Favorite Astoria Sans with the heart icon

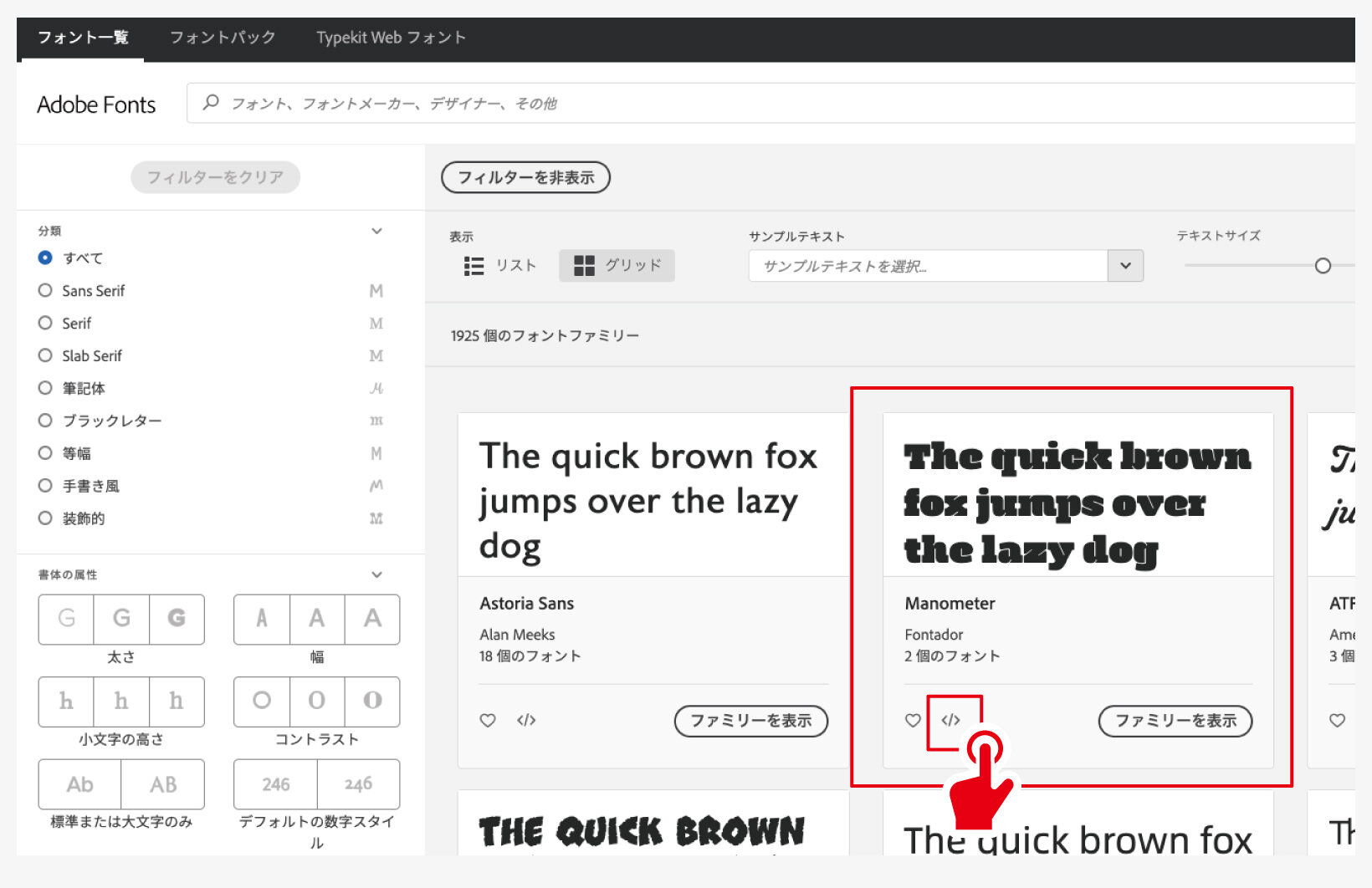tap(488, 720)
